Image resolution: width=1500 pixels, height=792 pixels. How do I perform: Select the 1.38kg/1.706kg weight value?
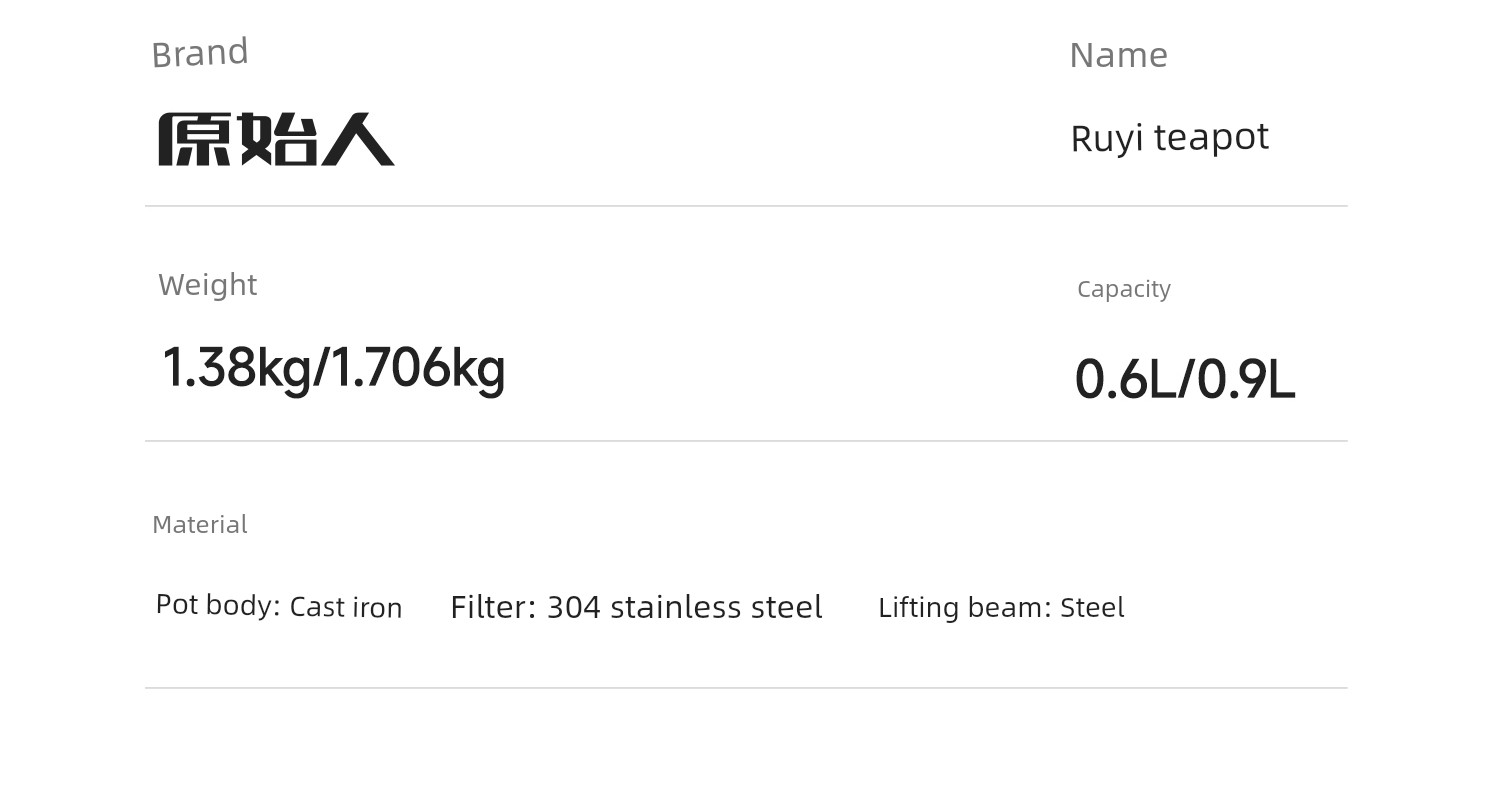[x=334, y=368]
